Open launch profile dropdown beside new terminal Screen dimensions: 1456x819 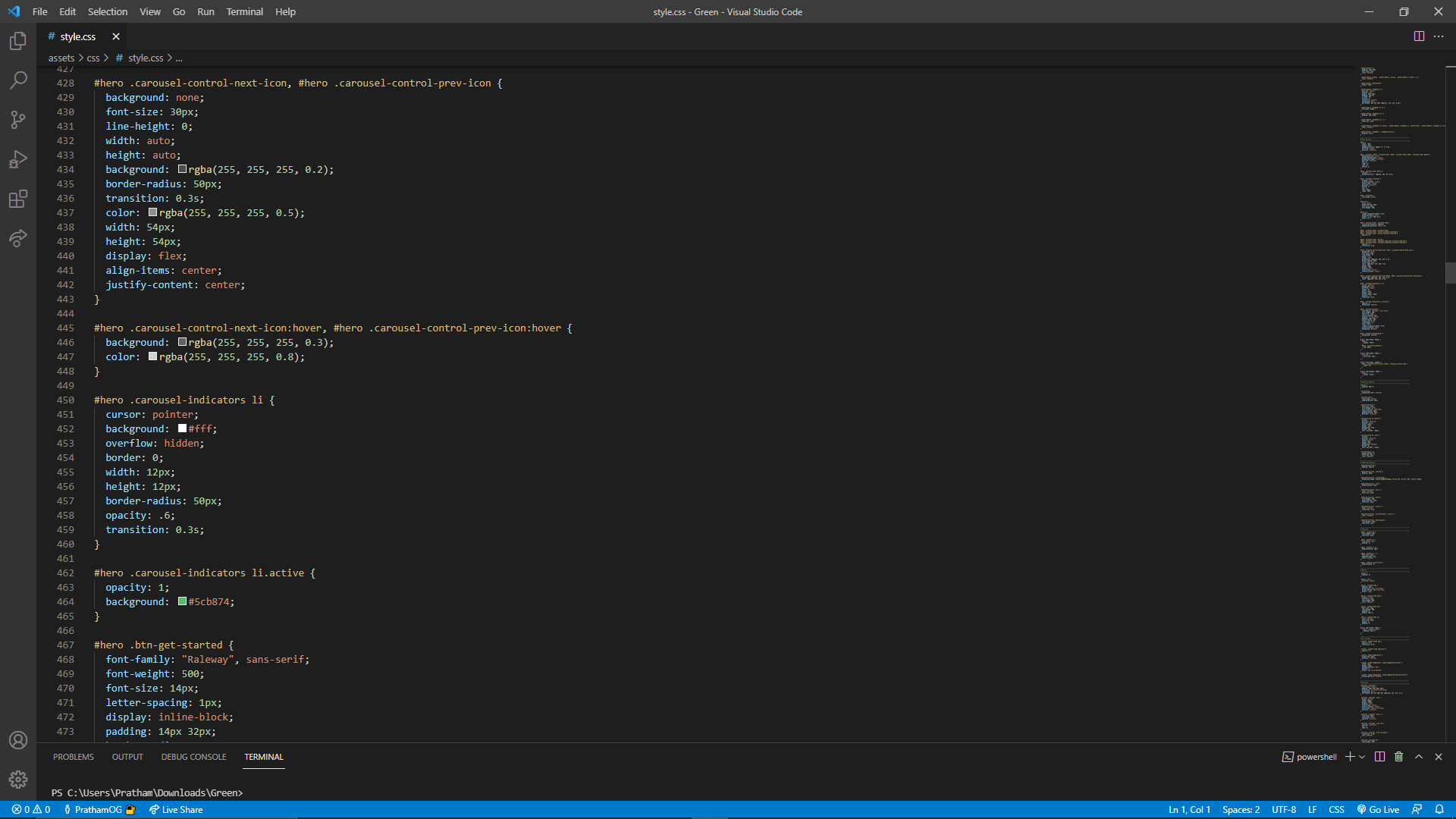(1362, 757)
